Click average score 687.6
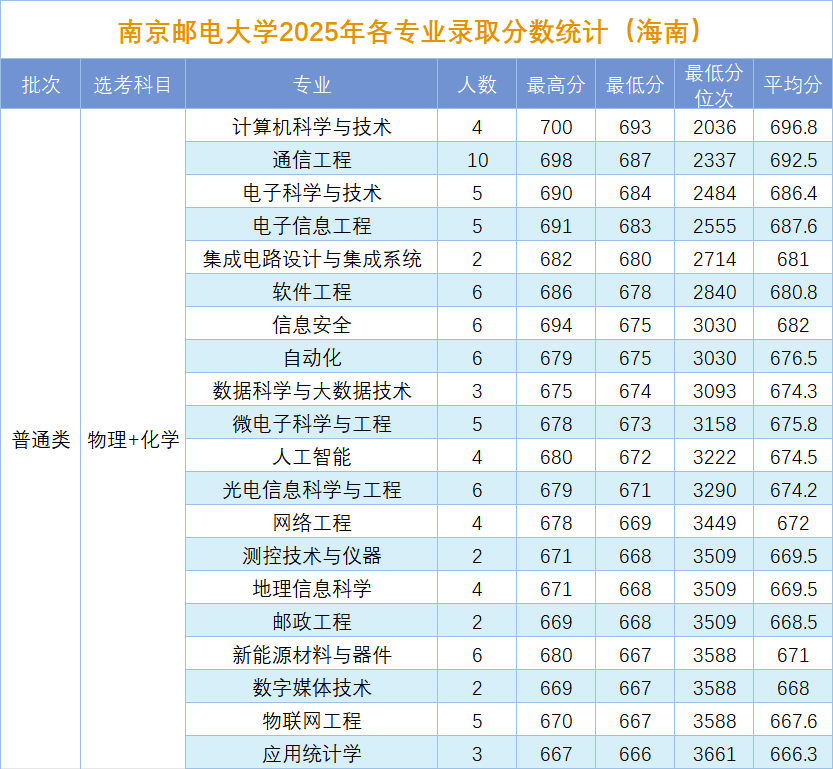Image resolution: width=833 pixels, height=769 pixels. pos(793,226)
